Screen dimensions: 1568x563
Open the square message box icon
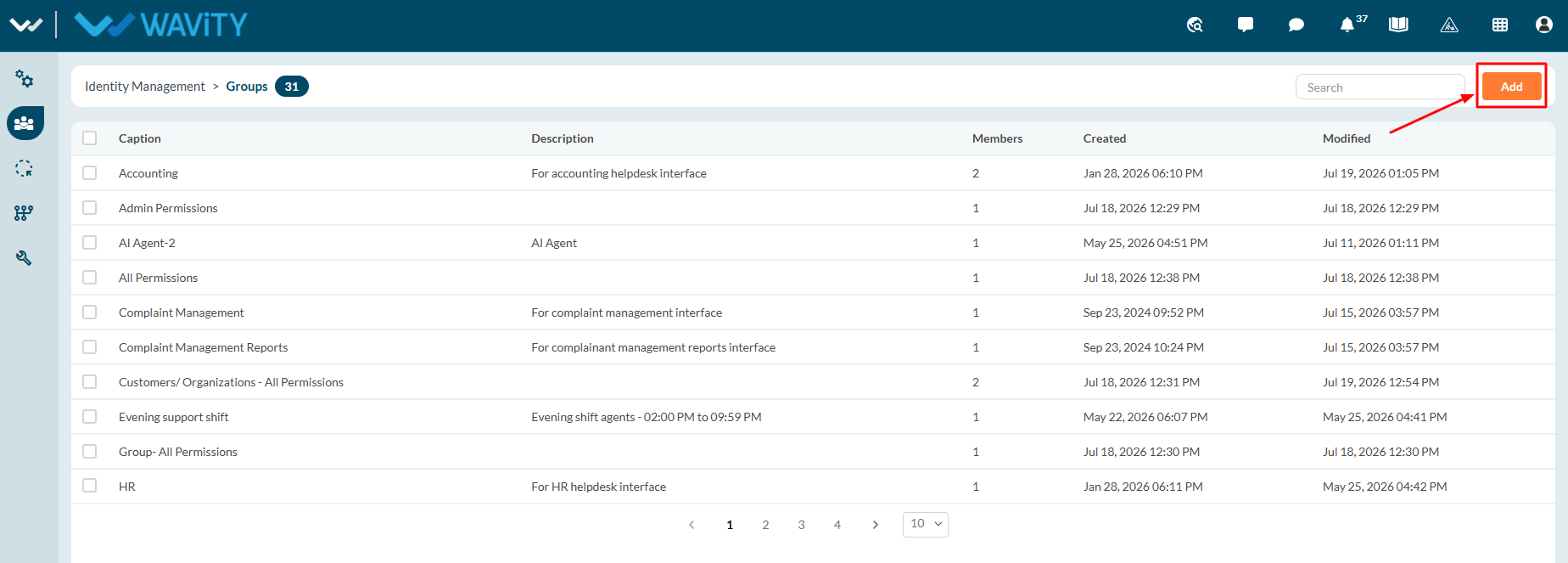point(1246,25)
